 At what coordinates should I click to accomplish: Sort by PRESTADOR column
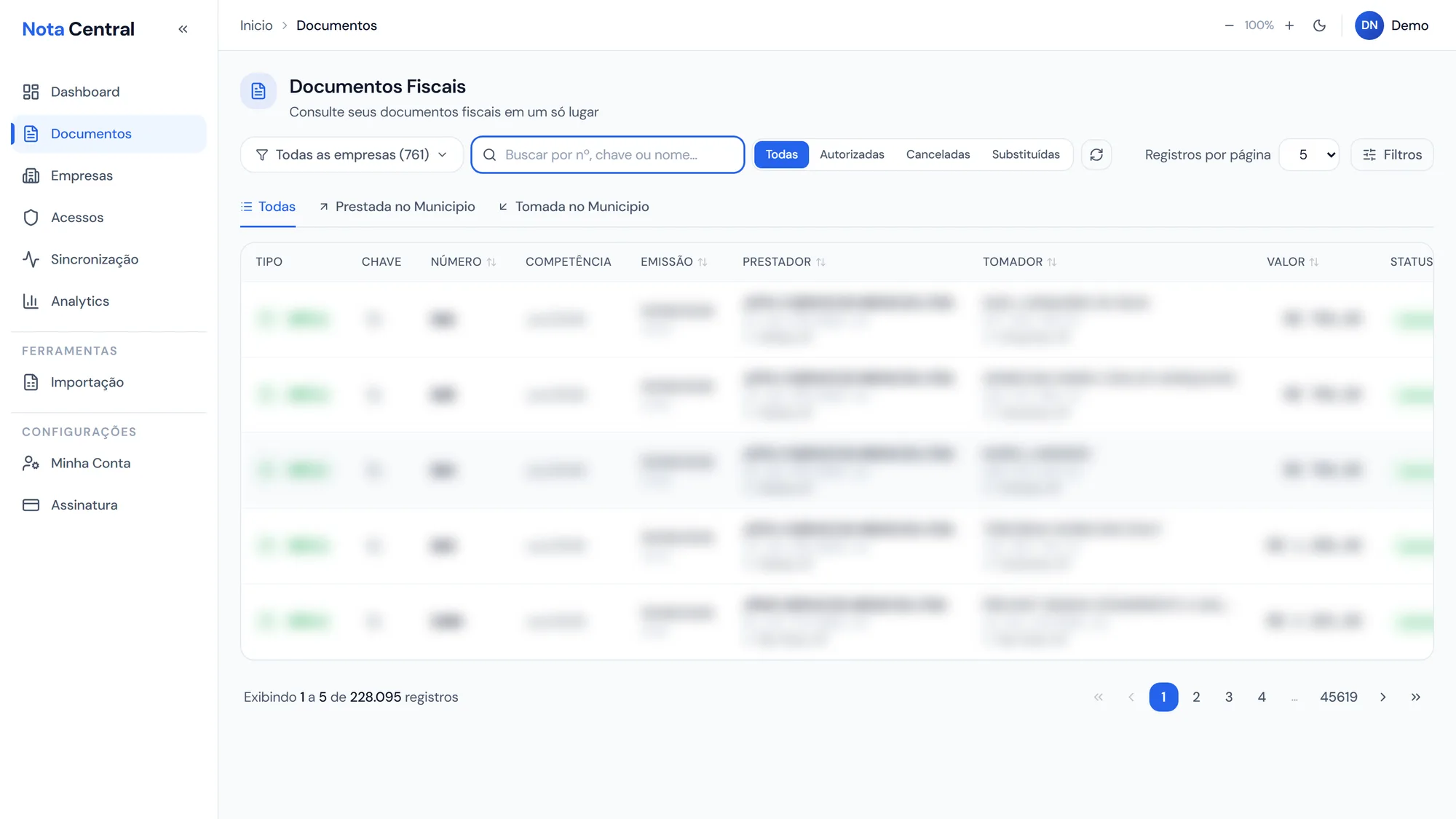[784, 262]
